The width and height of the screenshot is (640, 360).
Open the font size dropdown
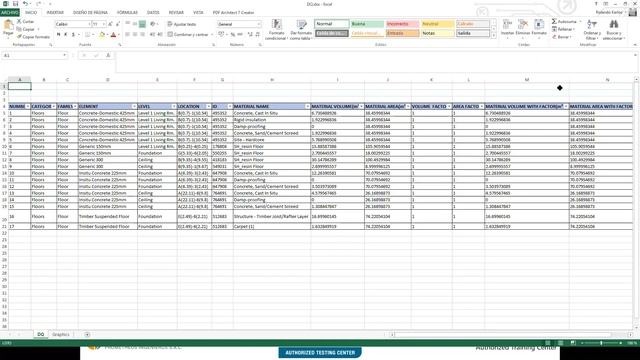point(104,24)
